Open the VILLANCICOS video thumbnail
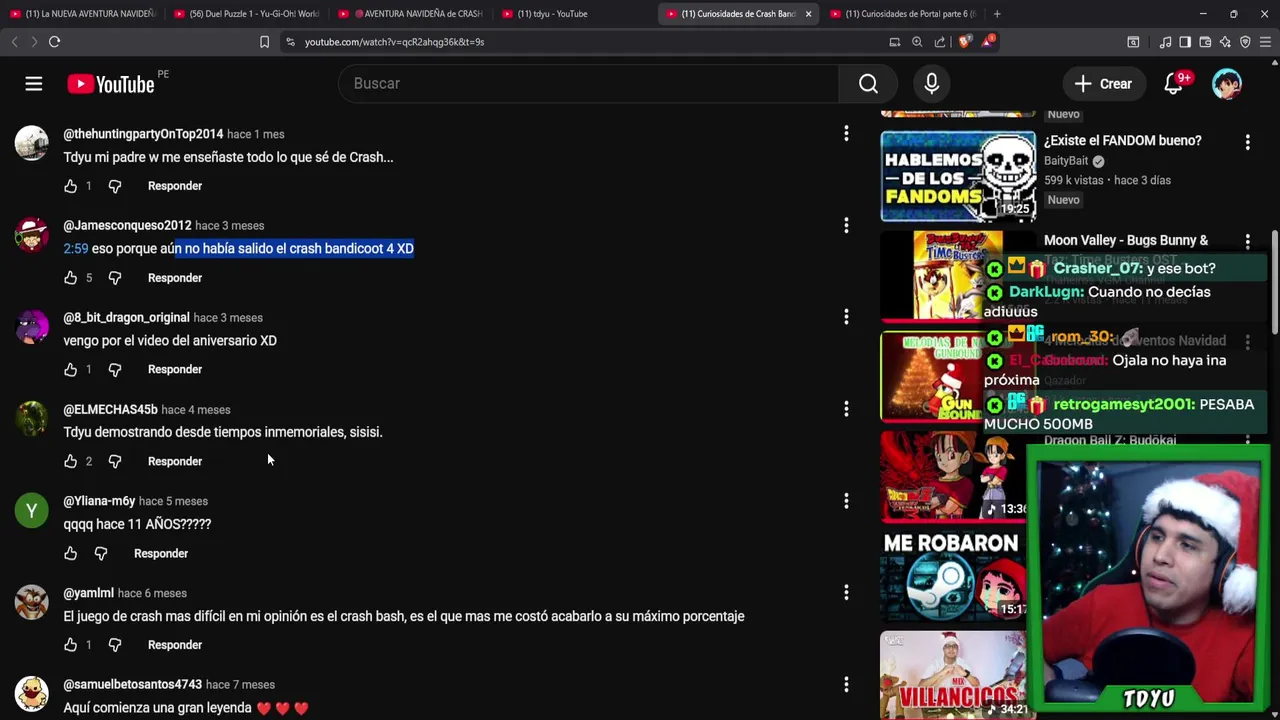Screen dimensions: 1280x720 click(954, 675)
